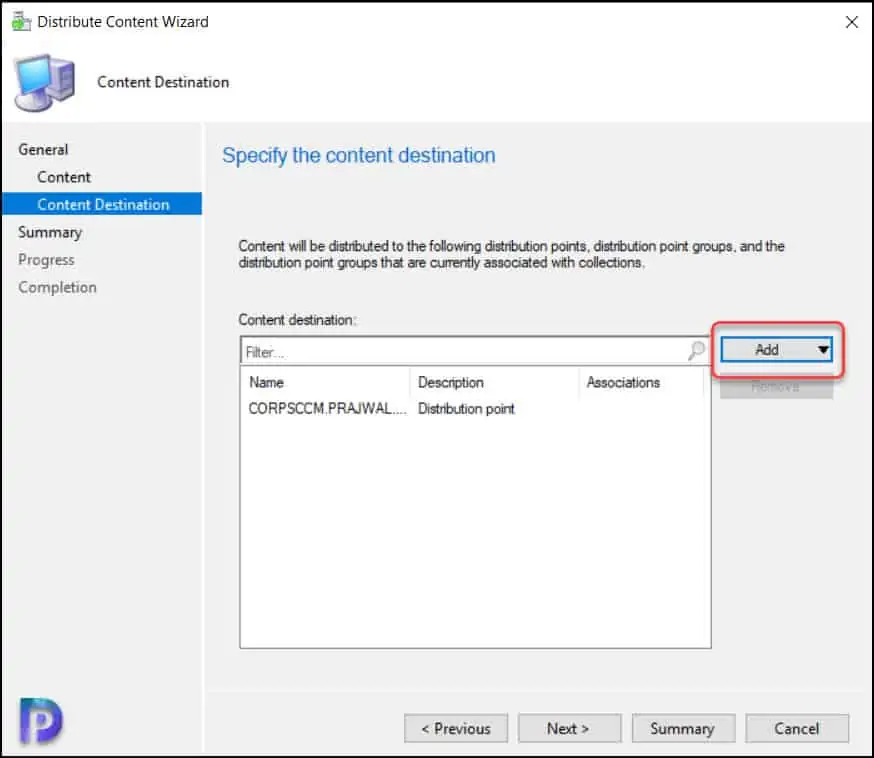The image size is (874, 758).
Task: Sort by the Description column header
Action: click(494, 382)
